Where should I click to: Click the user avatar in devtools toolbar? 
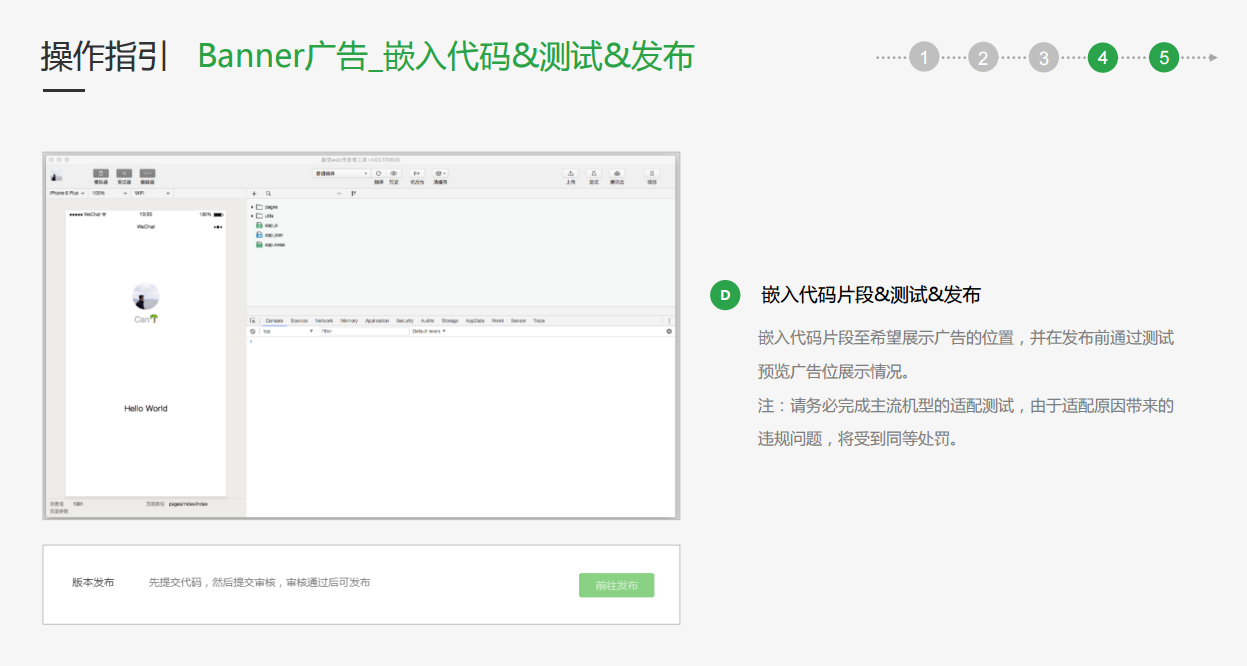(x=56, y=175)
